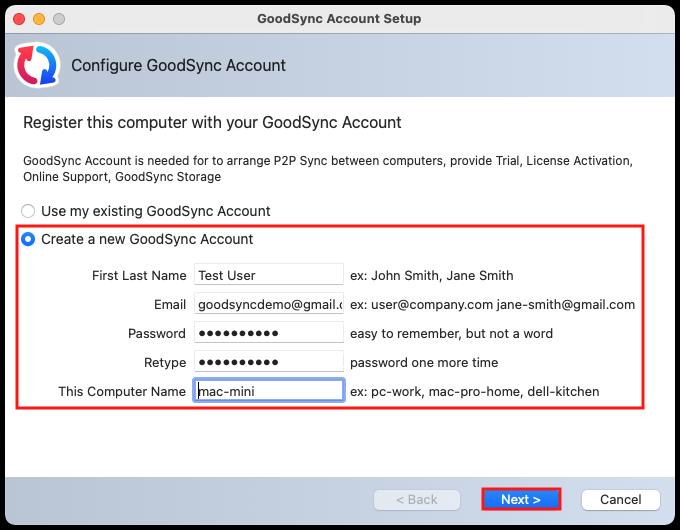680x530 pixels.
Task: Focus the Email input field
Action: tap(268, 304)
